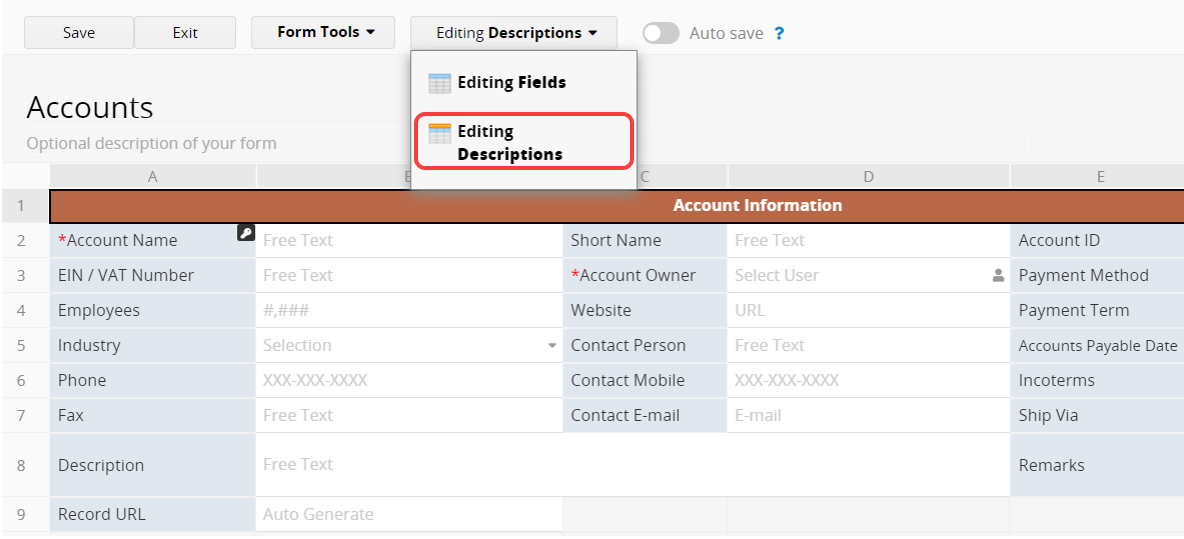This screenshot has width=1184, height=539.
Task: Click the optional form description field
Action: tap(152, 143)
